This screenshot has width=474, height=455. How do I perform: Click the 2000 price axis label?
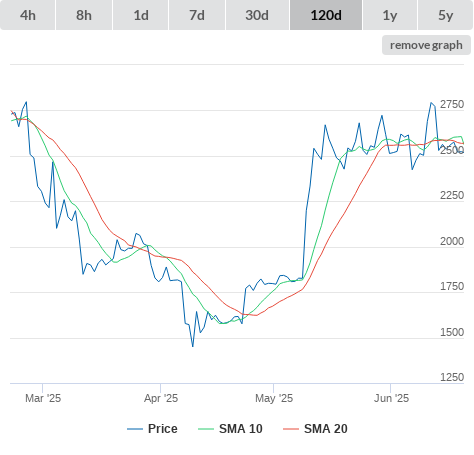tap(452, 241)
